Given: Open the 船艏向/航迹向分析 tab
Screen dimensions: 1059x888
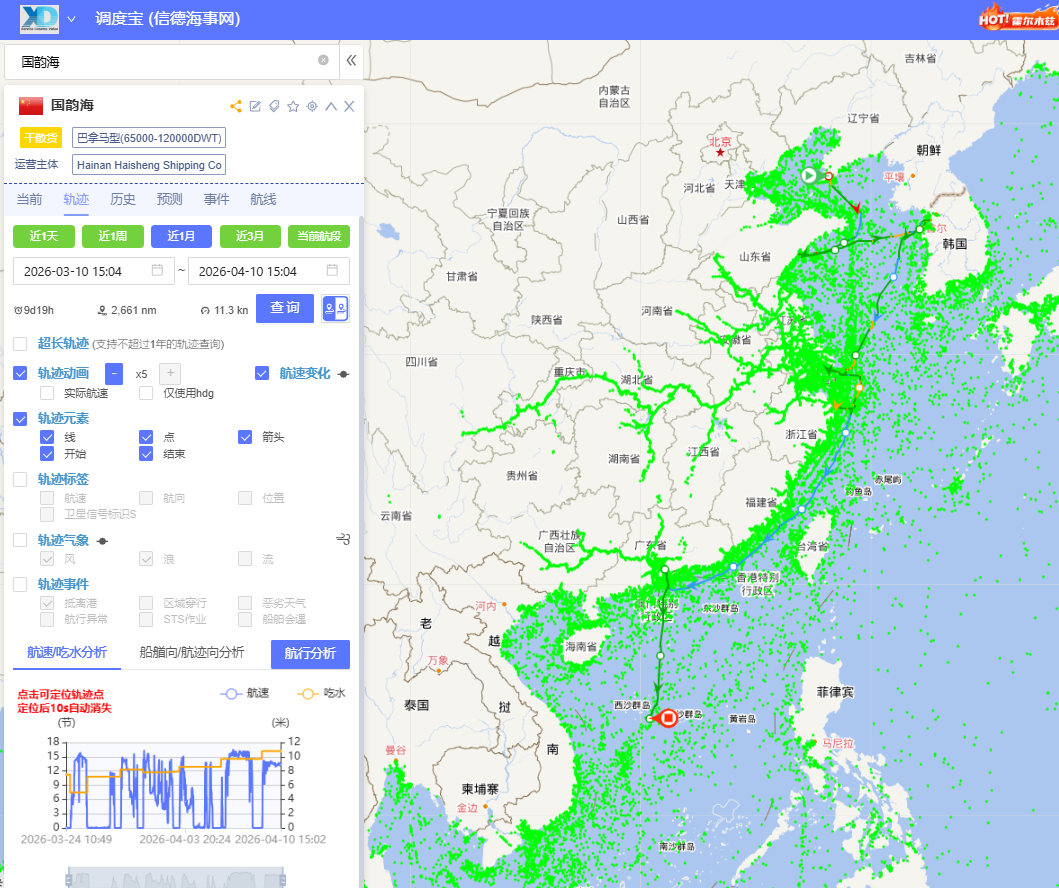Looking at the screenshot, I should 192,652.
